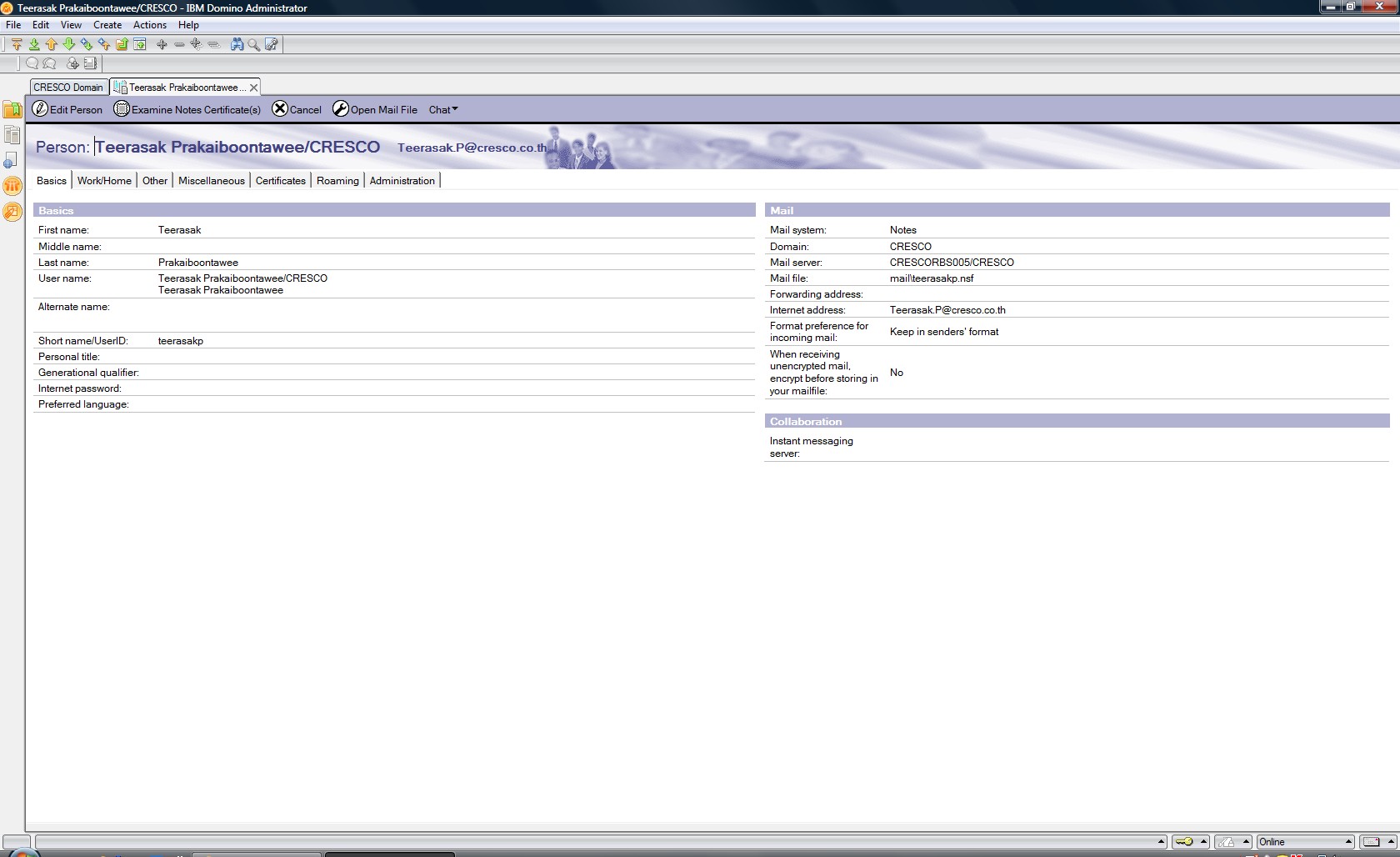This screenshot has width=1400, height=857.
Task: Expand the arrow beside the key icon
Action: pyautogui.click(x=1204, y=842)
